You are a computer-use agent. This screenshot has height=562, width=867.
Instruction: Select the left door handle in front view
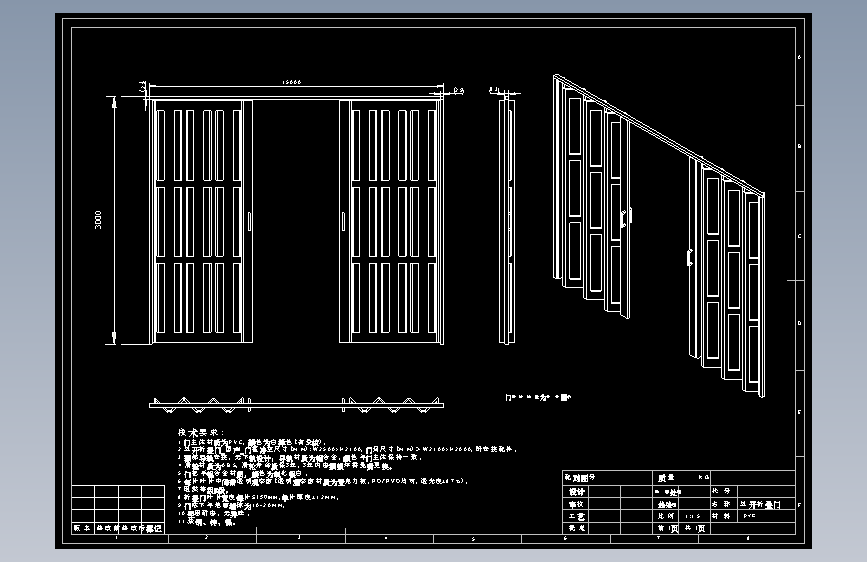(249, 222)
